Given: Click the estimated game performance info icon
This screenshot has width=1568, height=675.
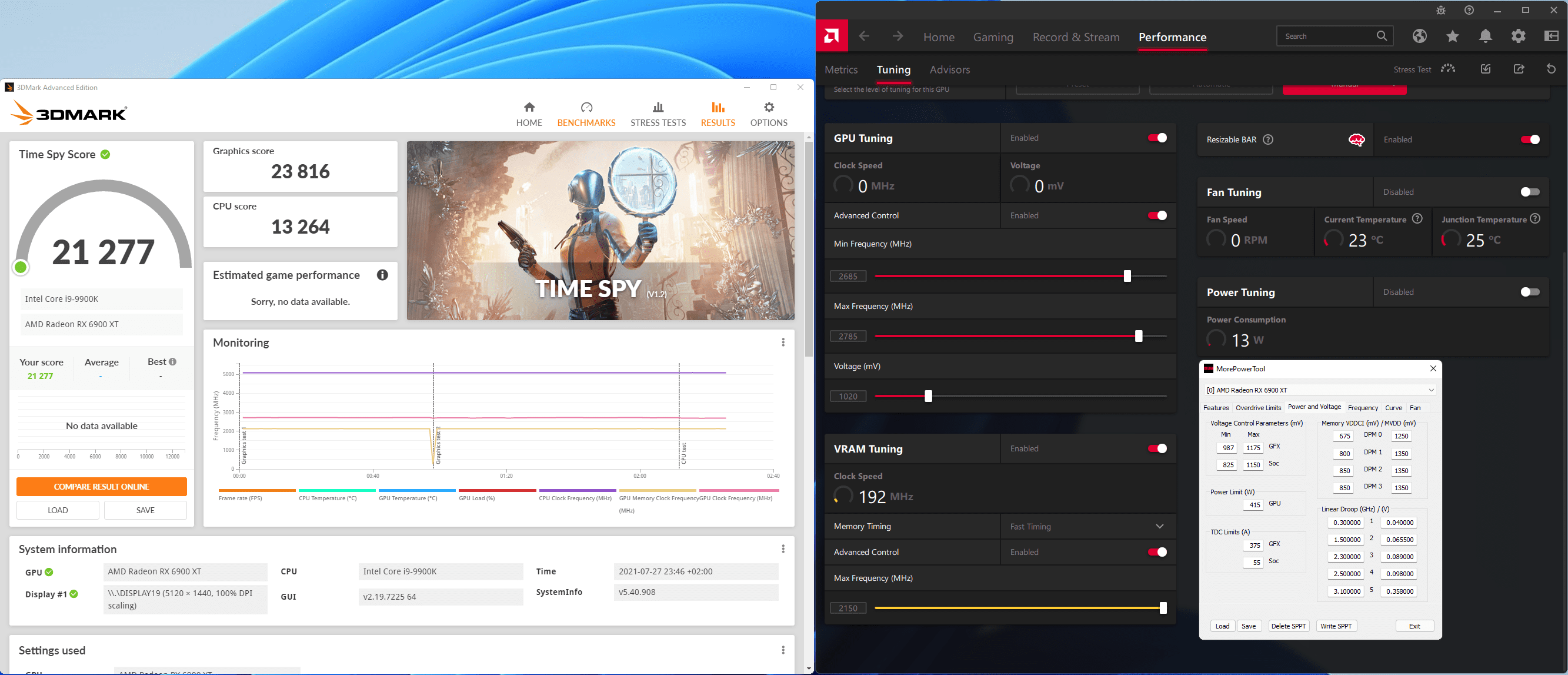Looking at the screenshot, I should [382, 275].
